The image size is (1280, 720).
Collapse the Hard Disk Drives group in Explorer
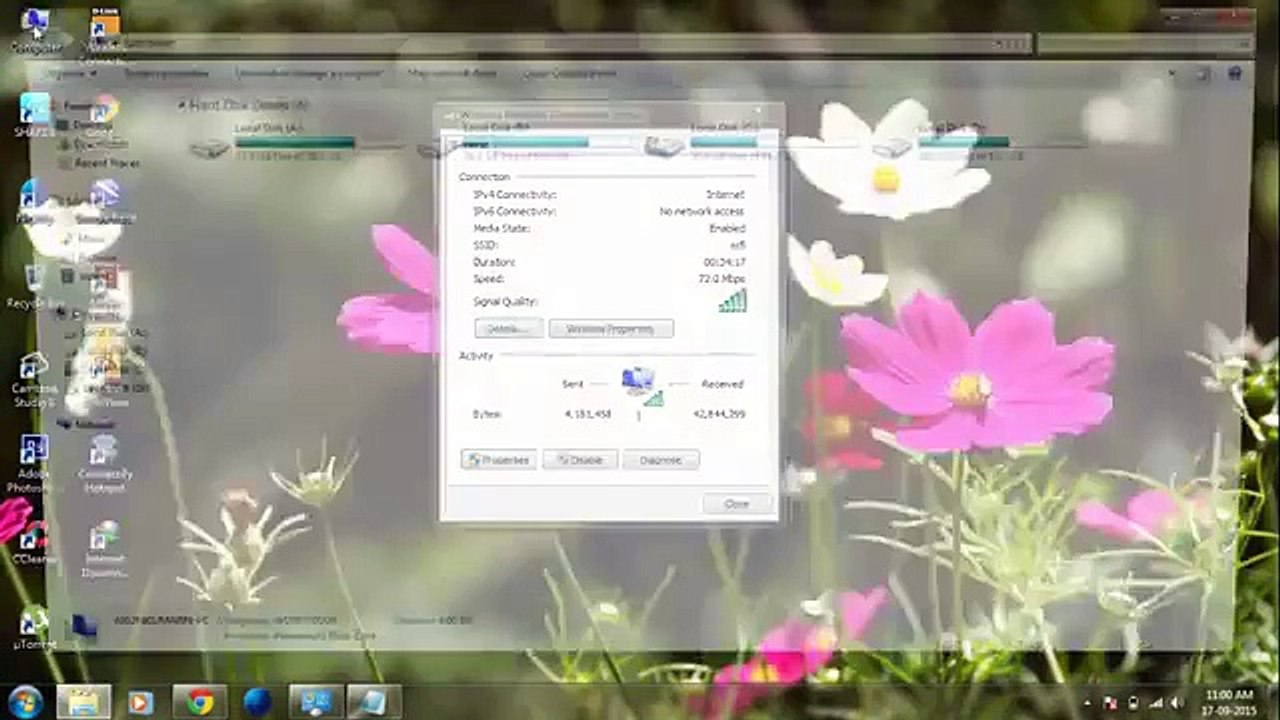[182, 104]
